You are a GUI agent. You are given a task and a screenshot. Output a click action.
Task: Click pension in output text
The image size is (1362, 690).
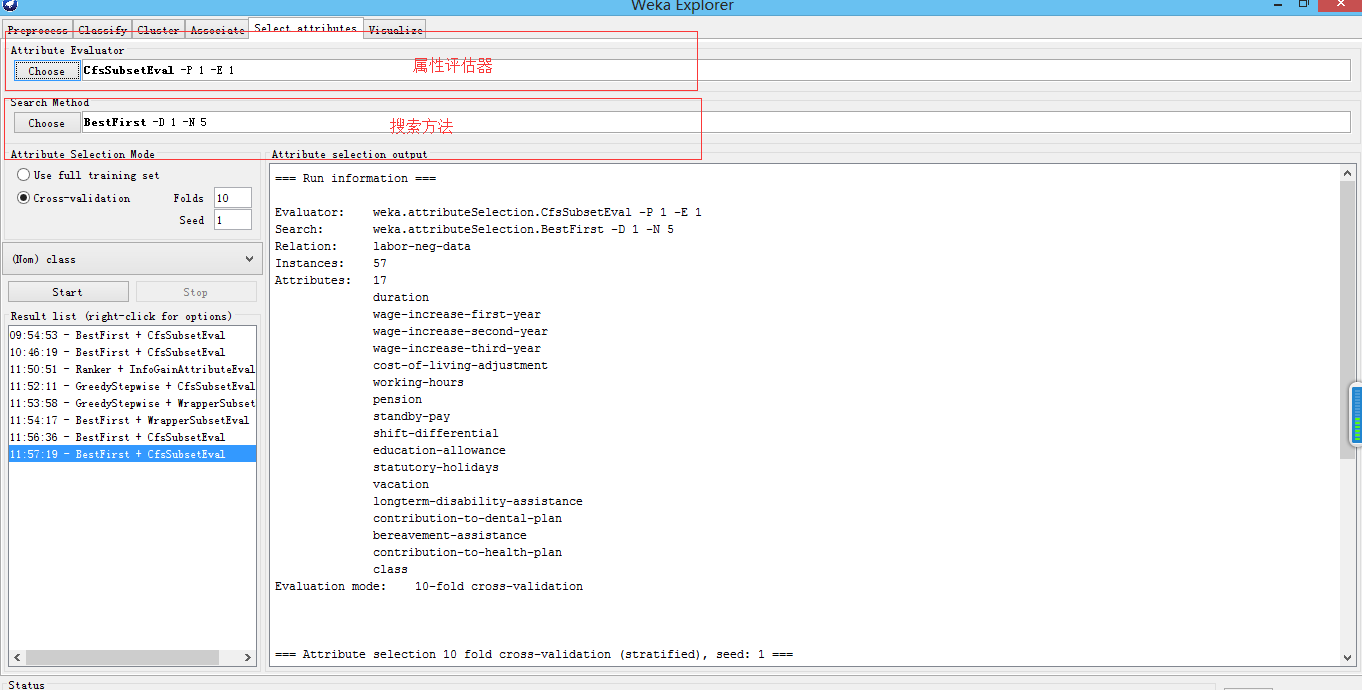[397, 399]
